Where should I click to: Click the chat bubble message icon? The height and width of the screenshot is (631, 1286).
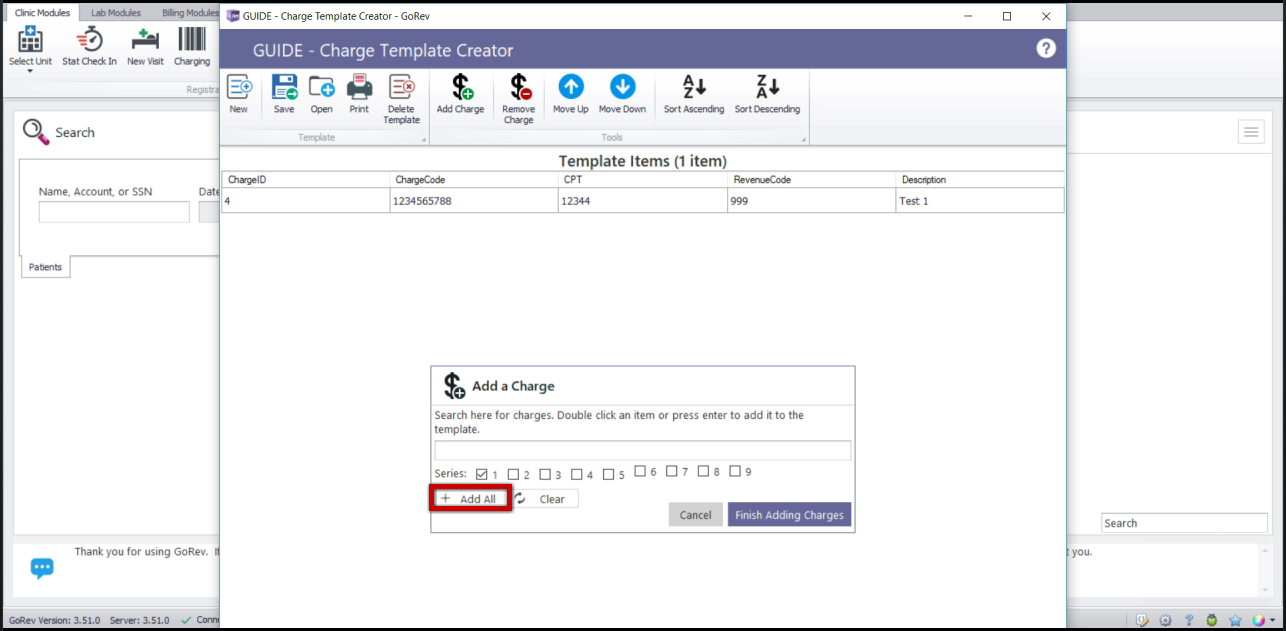[42, 568]
